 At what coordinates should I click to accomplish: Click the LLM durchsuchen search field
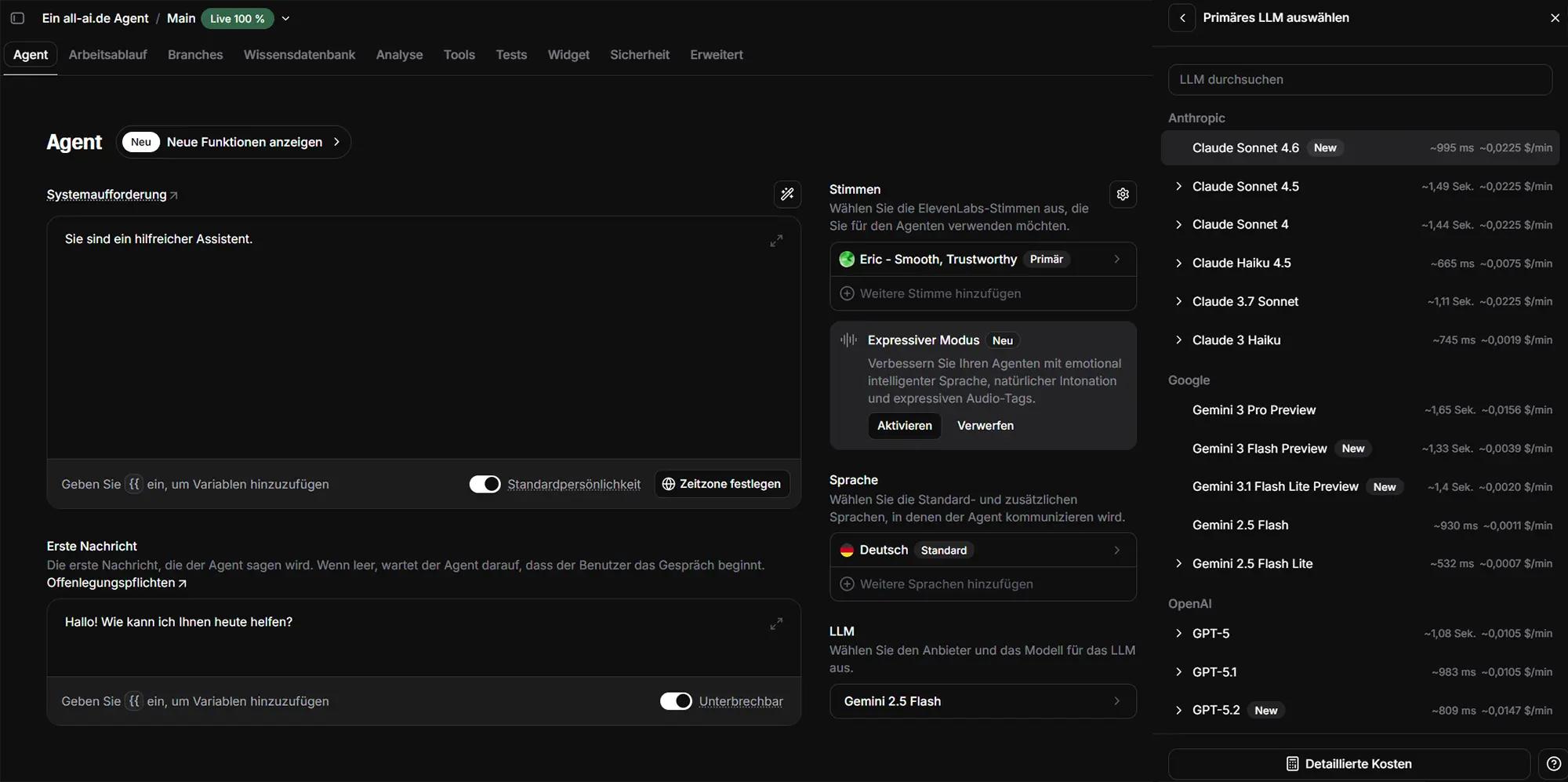[x=1359, y=79]
